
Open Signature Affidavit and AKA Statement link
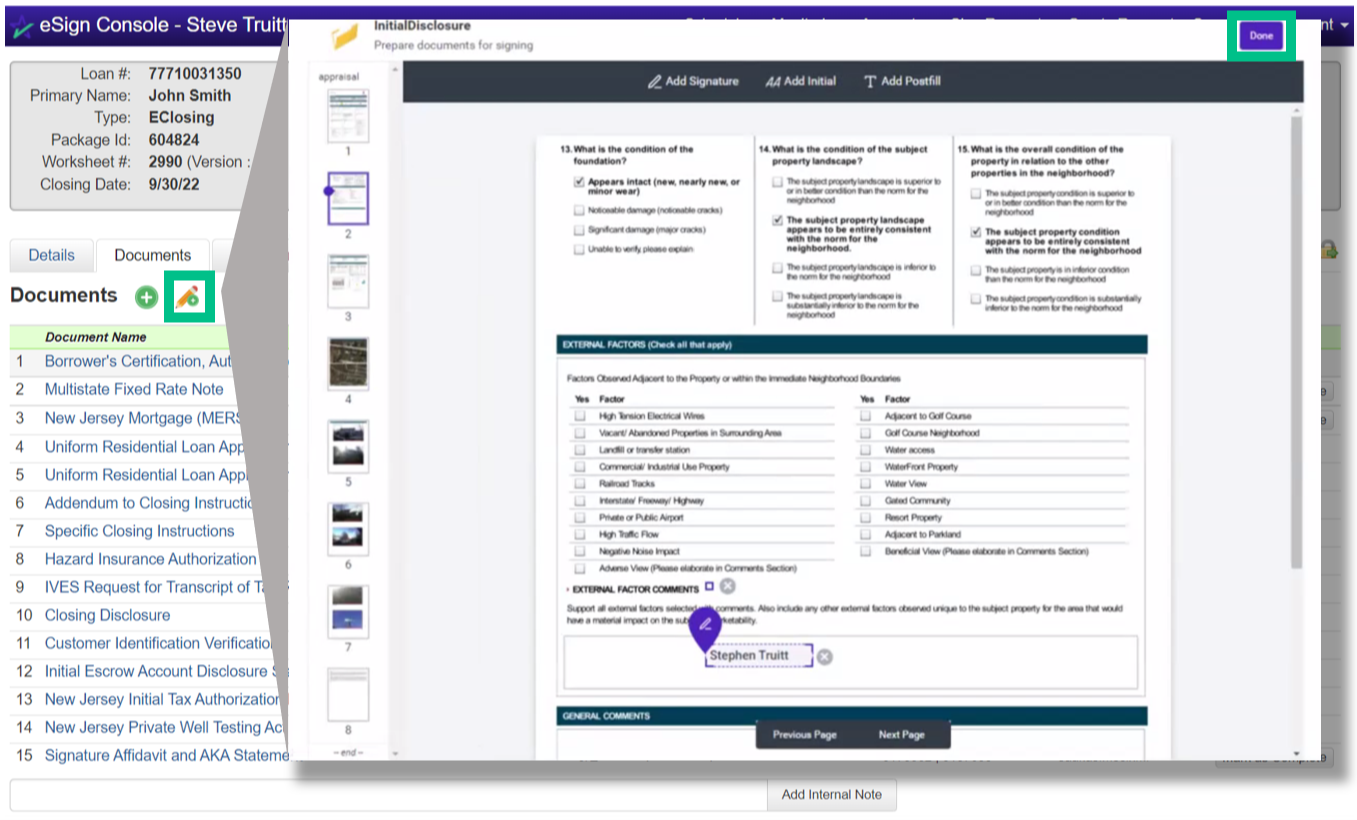click(x=165, y=755)
